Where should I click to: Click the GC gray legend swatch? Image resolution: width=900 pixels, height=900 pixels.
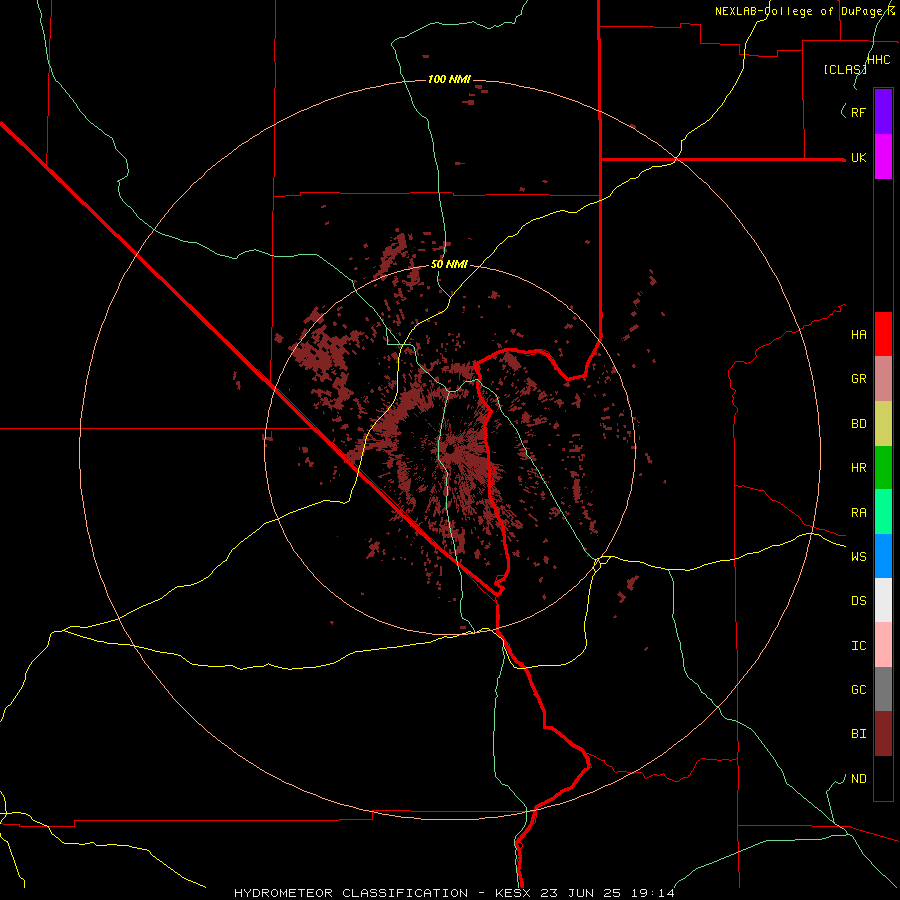883,689
